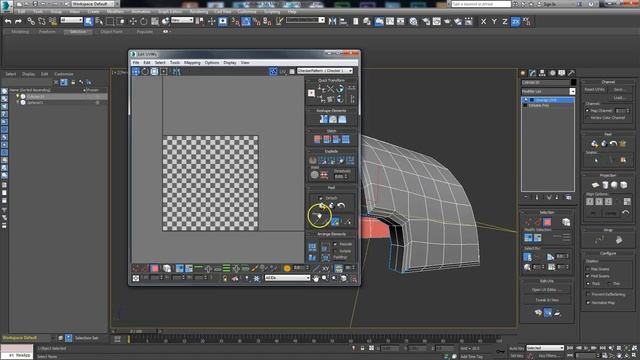Click Straighten Selection in Reshape Elements
640x360 pixels.
(x=324, y=119)
